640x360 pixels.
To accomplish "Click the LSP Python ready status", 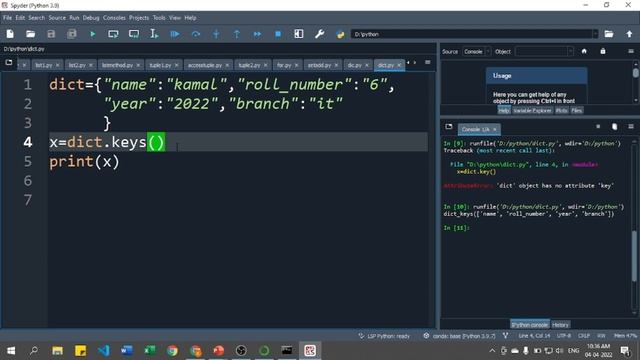I will [x=384, y=336].
